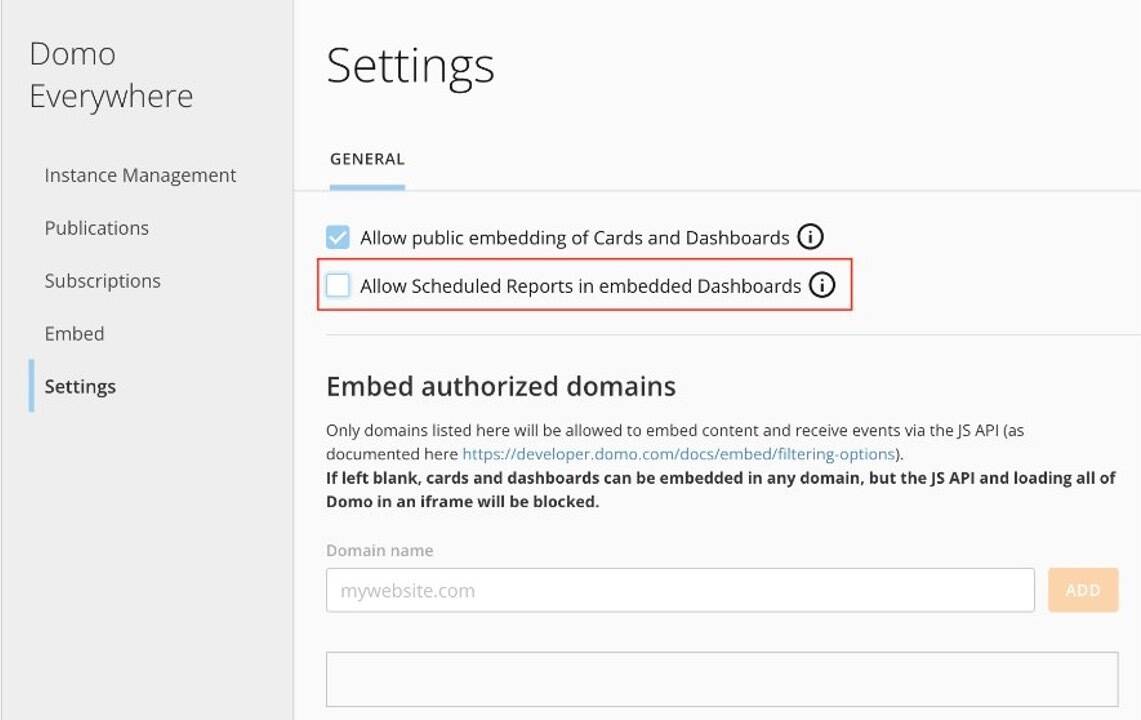
Task: Go to Publications section
Action: 96,228
